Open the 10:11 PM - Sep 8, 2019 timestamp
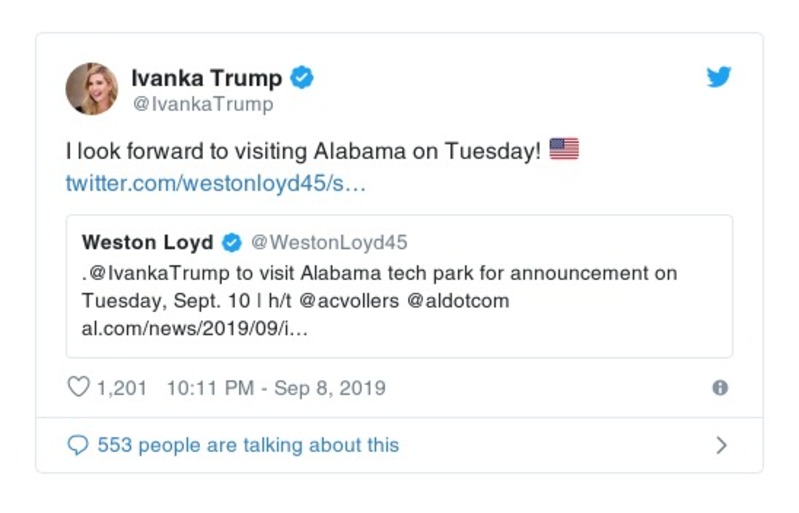The width and height of the screenshot is (799, 513). (276, 389)
